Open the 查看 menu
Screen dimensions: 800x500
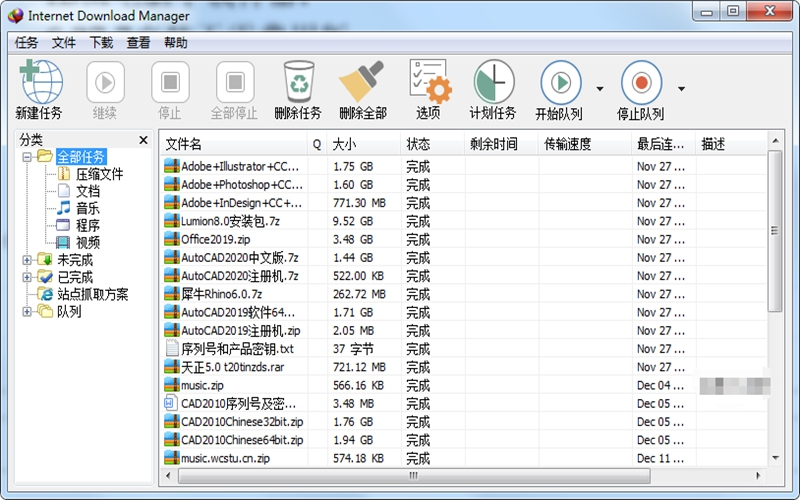tap(138, 43)
